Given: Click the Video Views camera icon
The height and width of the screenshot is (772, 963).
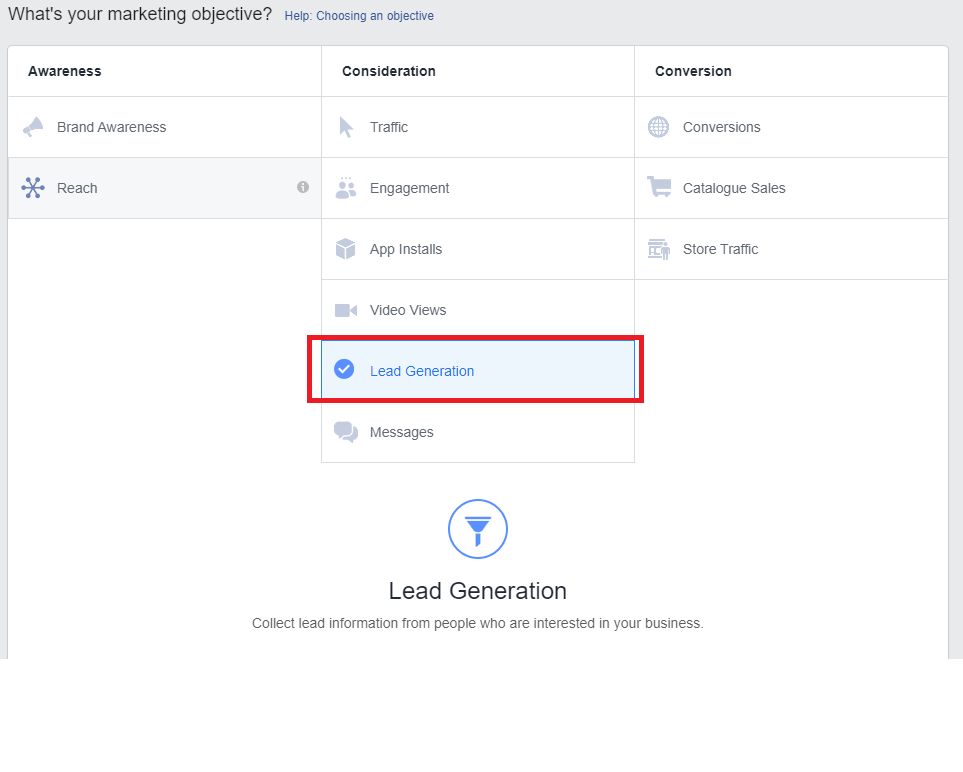Looking at the screenshot, I should click(345, 310).
